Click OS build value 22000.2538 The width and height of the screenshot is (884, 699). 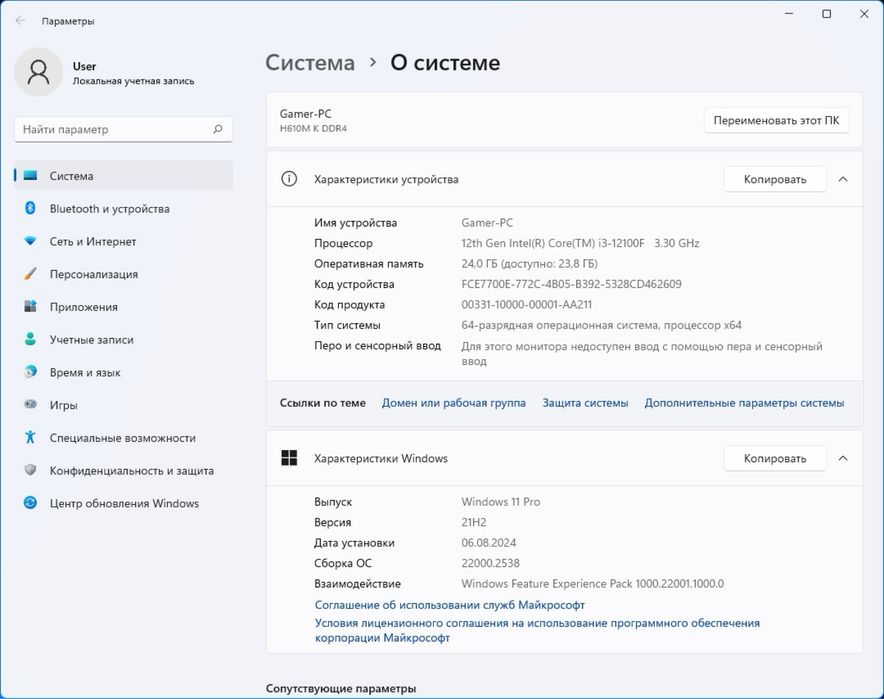tap(490, 563)
